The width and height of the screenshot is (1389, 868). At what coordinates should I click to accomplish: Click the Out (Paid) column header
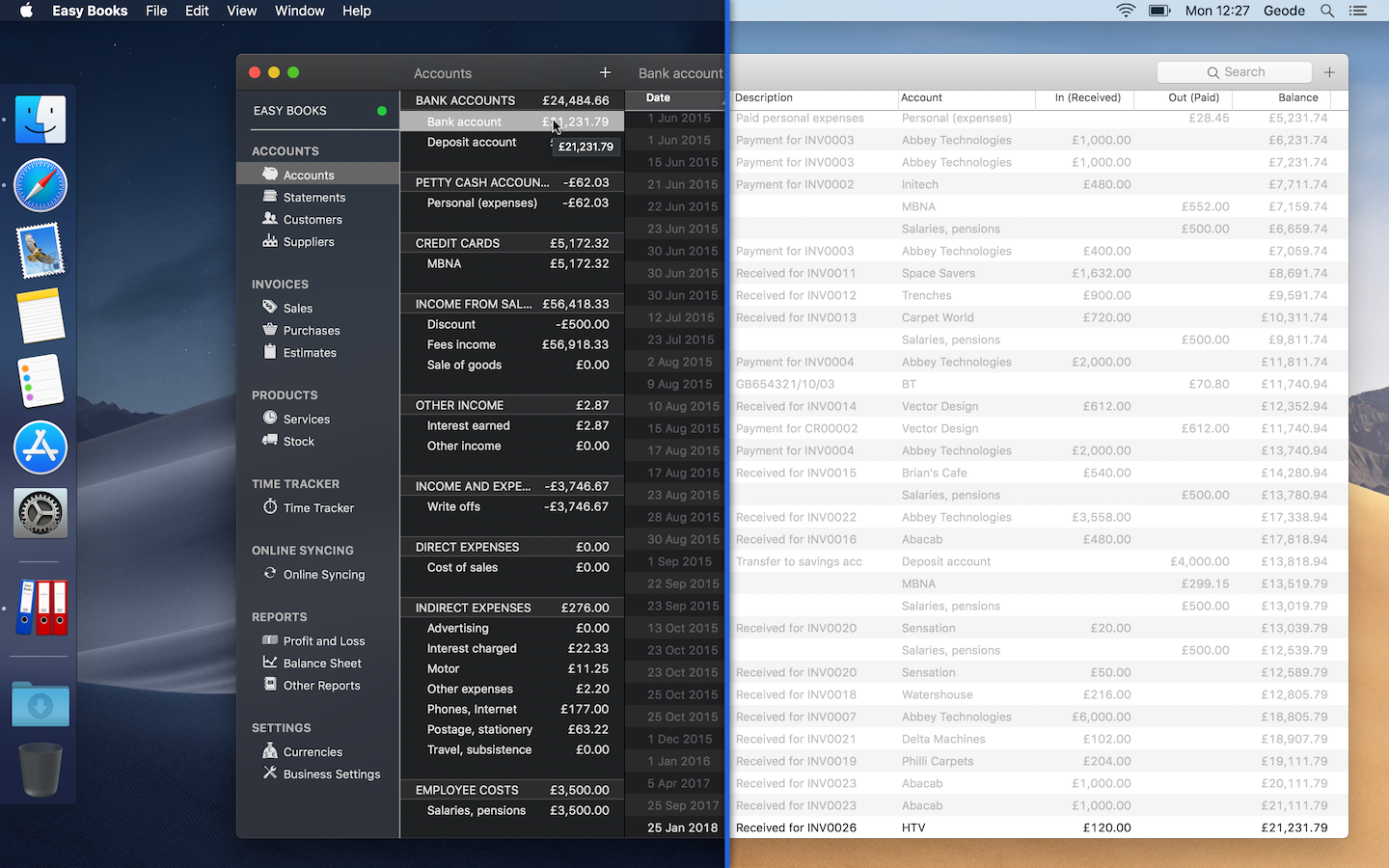coord(1184,97)
